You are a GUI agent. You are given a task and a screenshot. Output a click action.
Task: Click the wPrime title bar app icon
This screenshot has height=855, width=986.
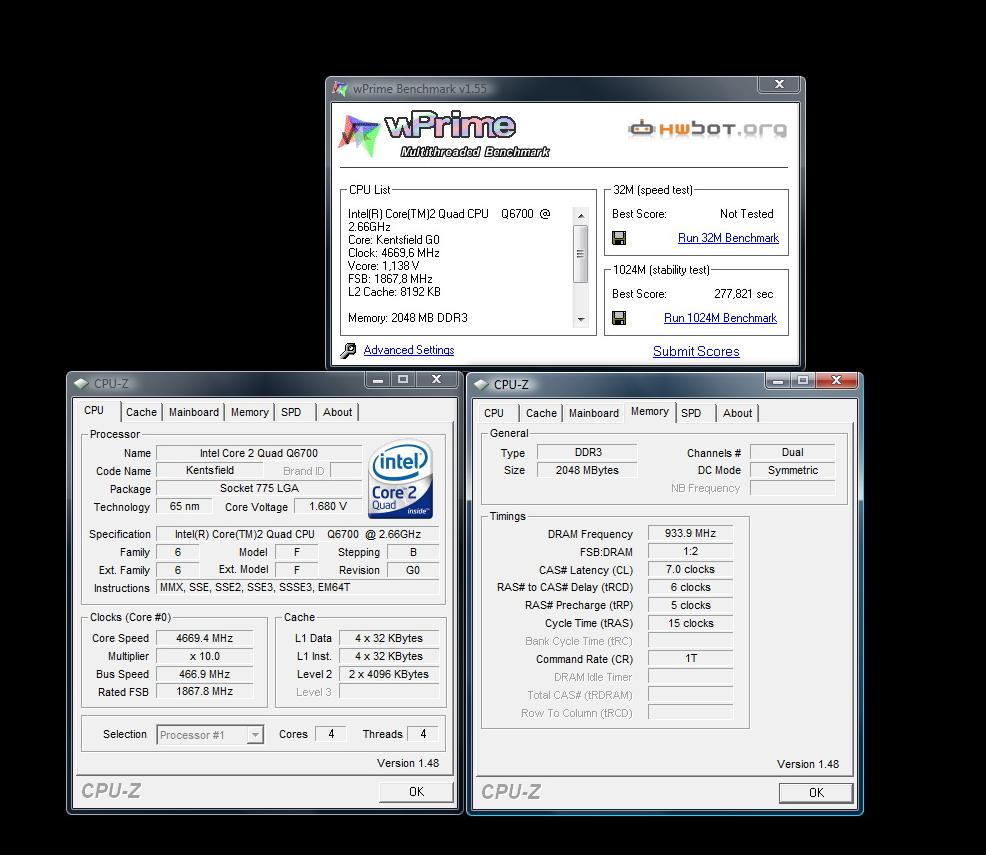(340, 89)
